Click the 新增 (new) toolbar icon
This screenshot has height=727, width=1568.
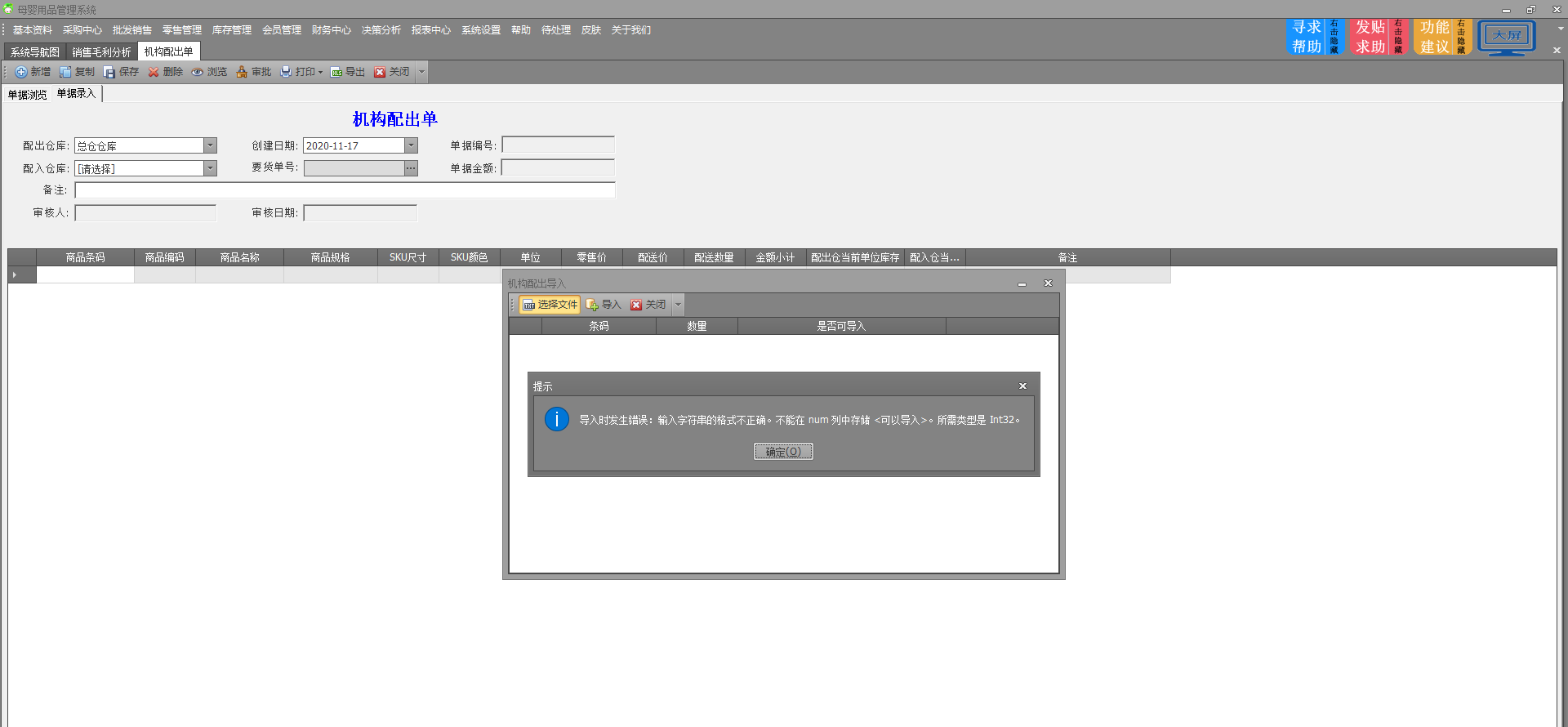click(21, 72)
